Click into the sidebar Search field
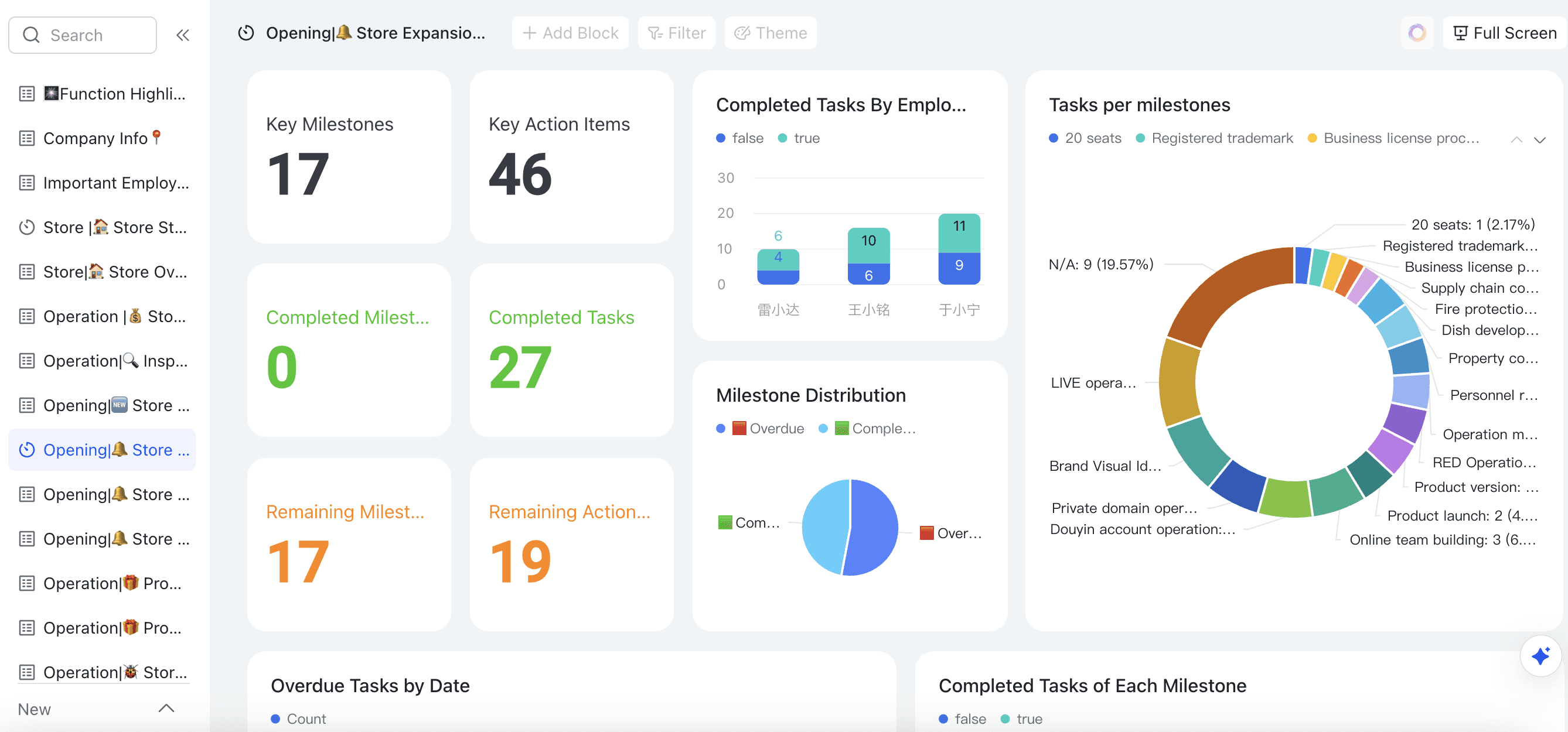 click(x=91, y=35)
